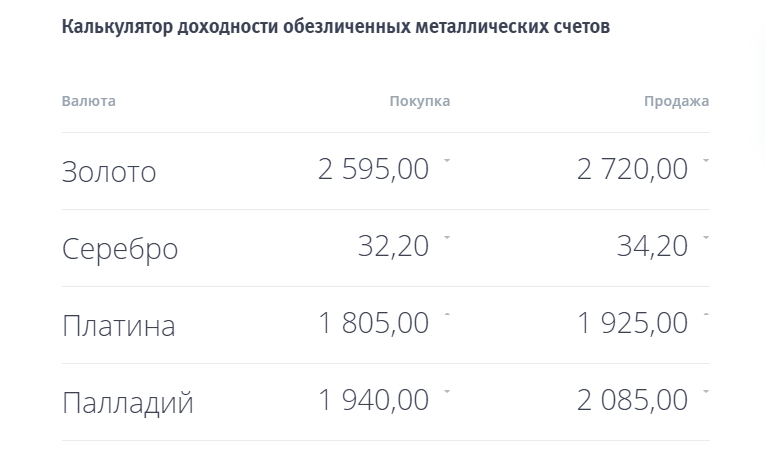The image size is (765, 471).
Task: Select the Палладий row label
Action: (x=127, y=403)
